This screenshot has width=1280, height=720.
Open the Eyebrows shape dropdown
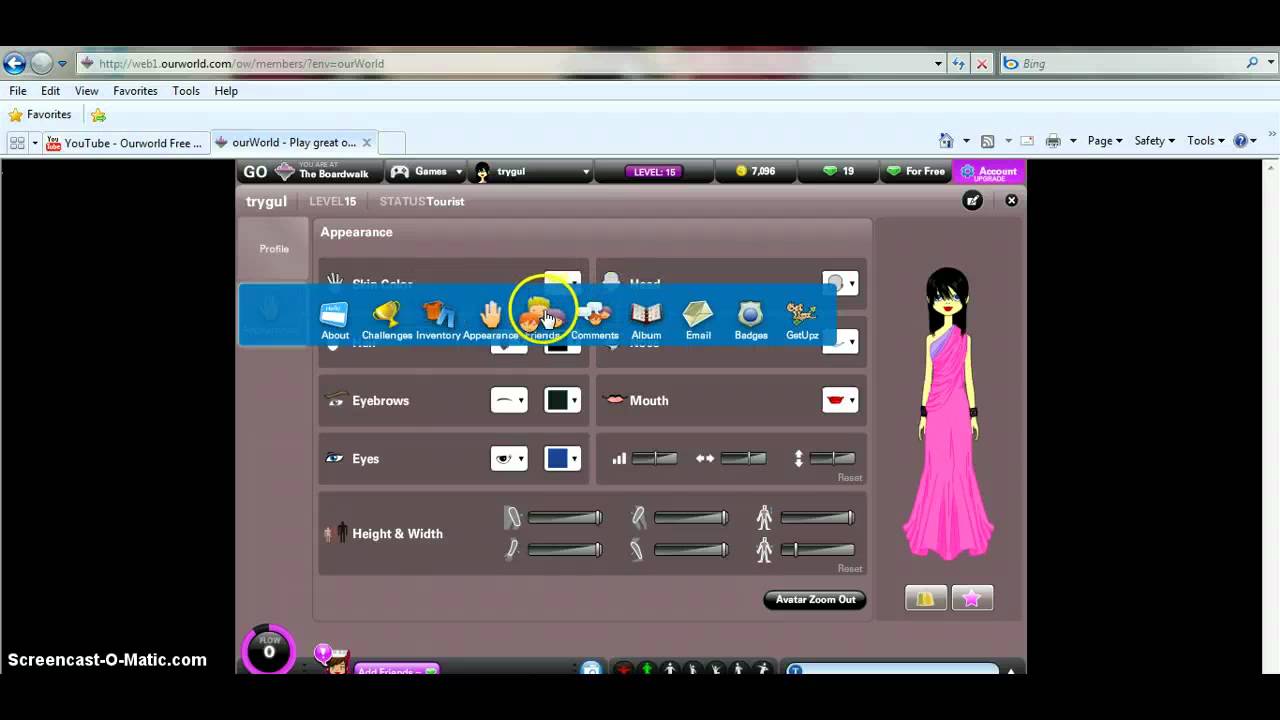tap(509, 400)
